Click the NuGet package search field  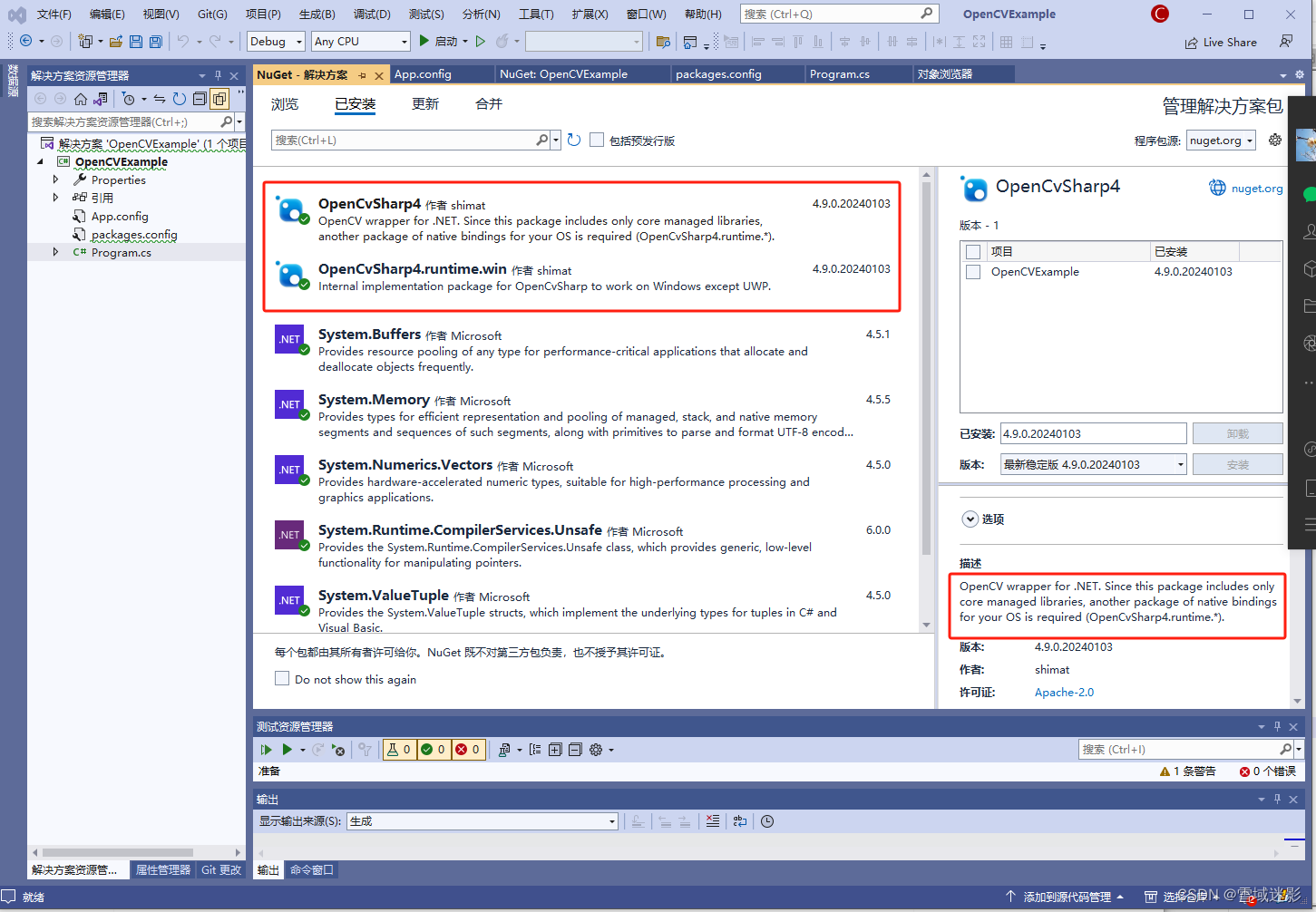[405, 140]
